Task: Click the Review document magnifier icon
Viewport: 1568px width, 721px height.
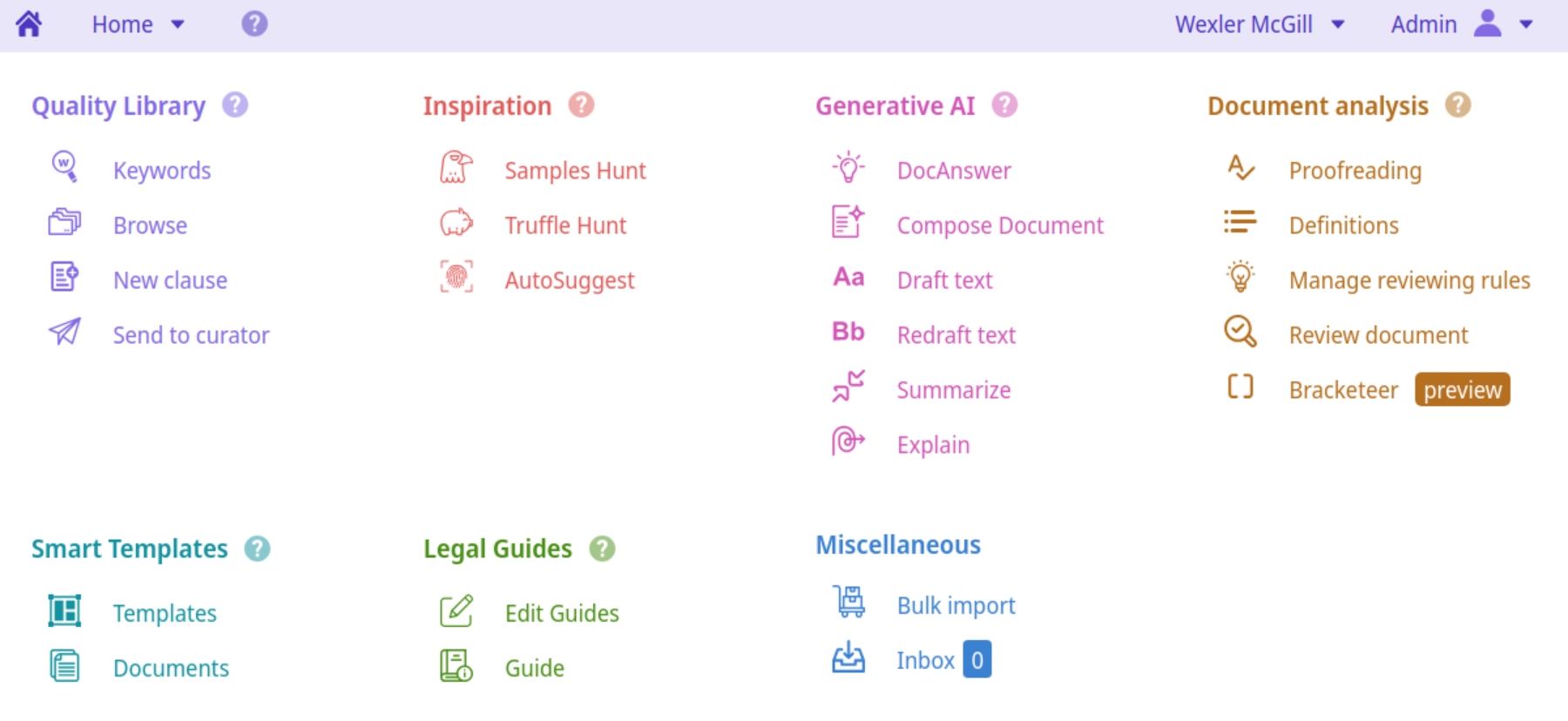Action: pyautogui.click(x=1240, y=331)
